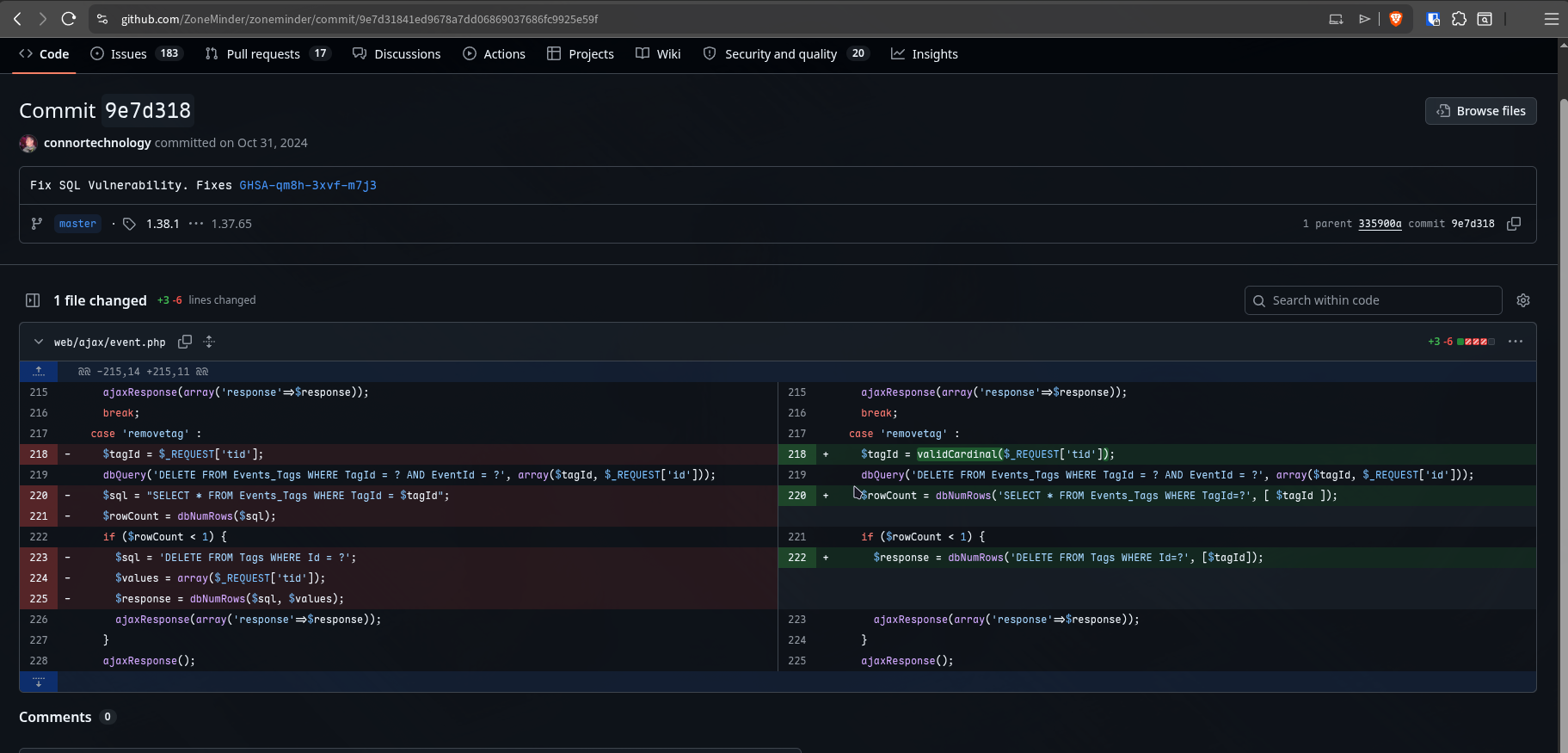Switch to the Code tab

point(44,54)
